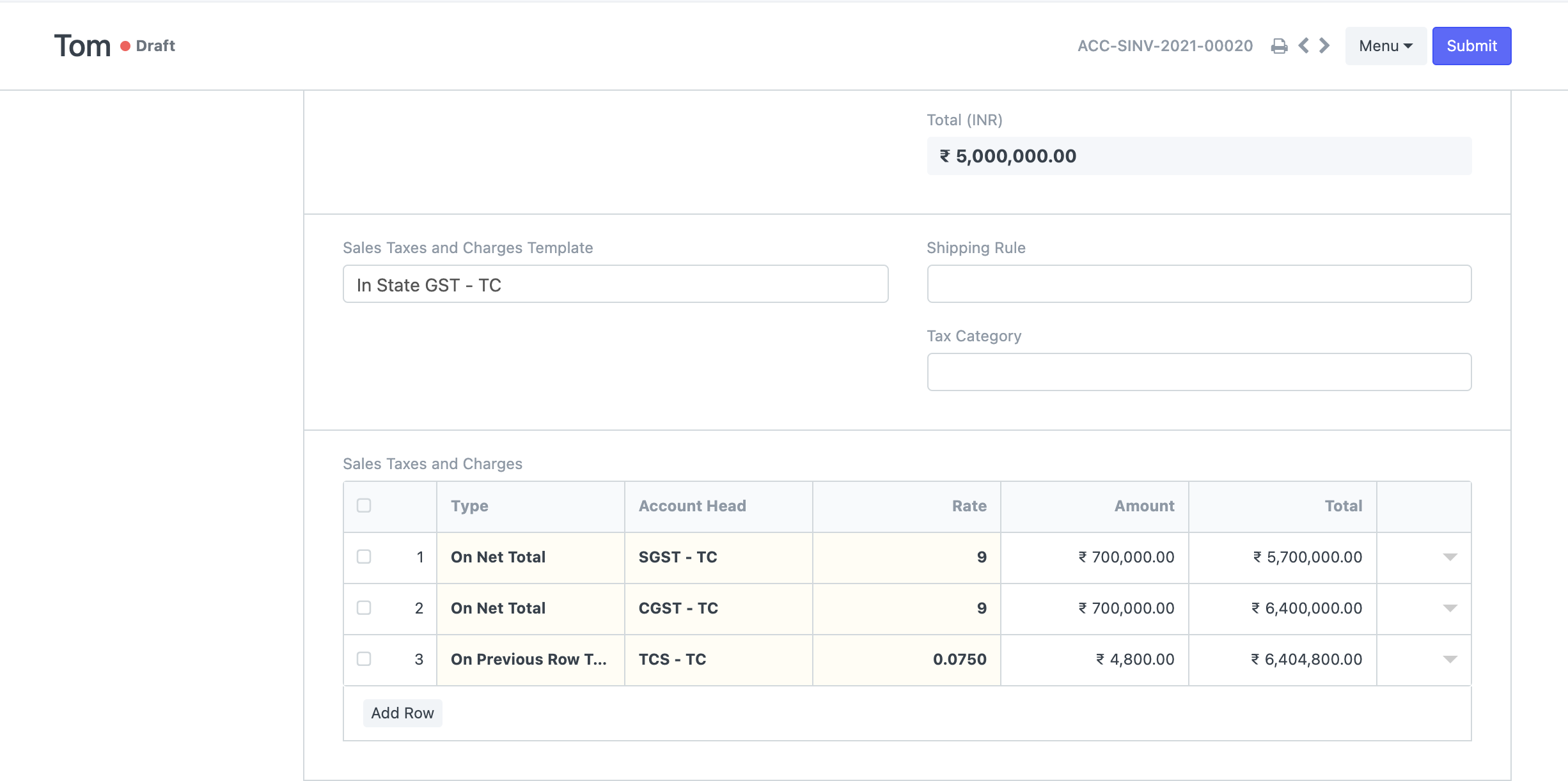
Task: Tick checkbox for CGST - TC row
Action: [364, 608]
